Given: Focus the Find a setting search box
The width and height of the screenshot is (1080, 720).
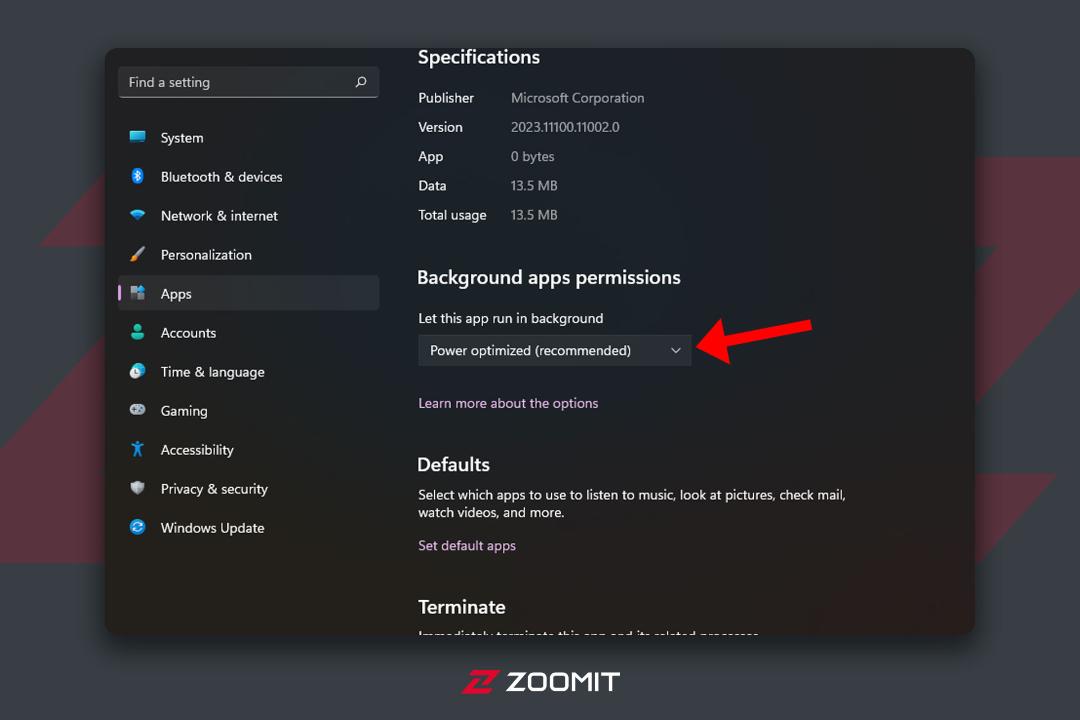Looking at the screenshot, I should click(249, 82).
